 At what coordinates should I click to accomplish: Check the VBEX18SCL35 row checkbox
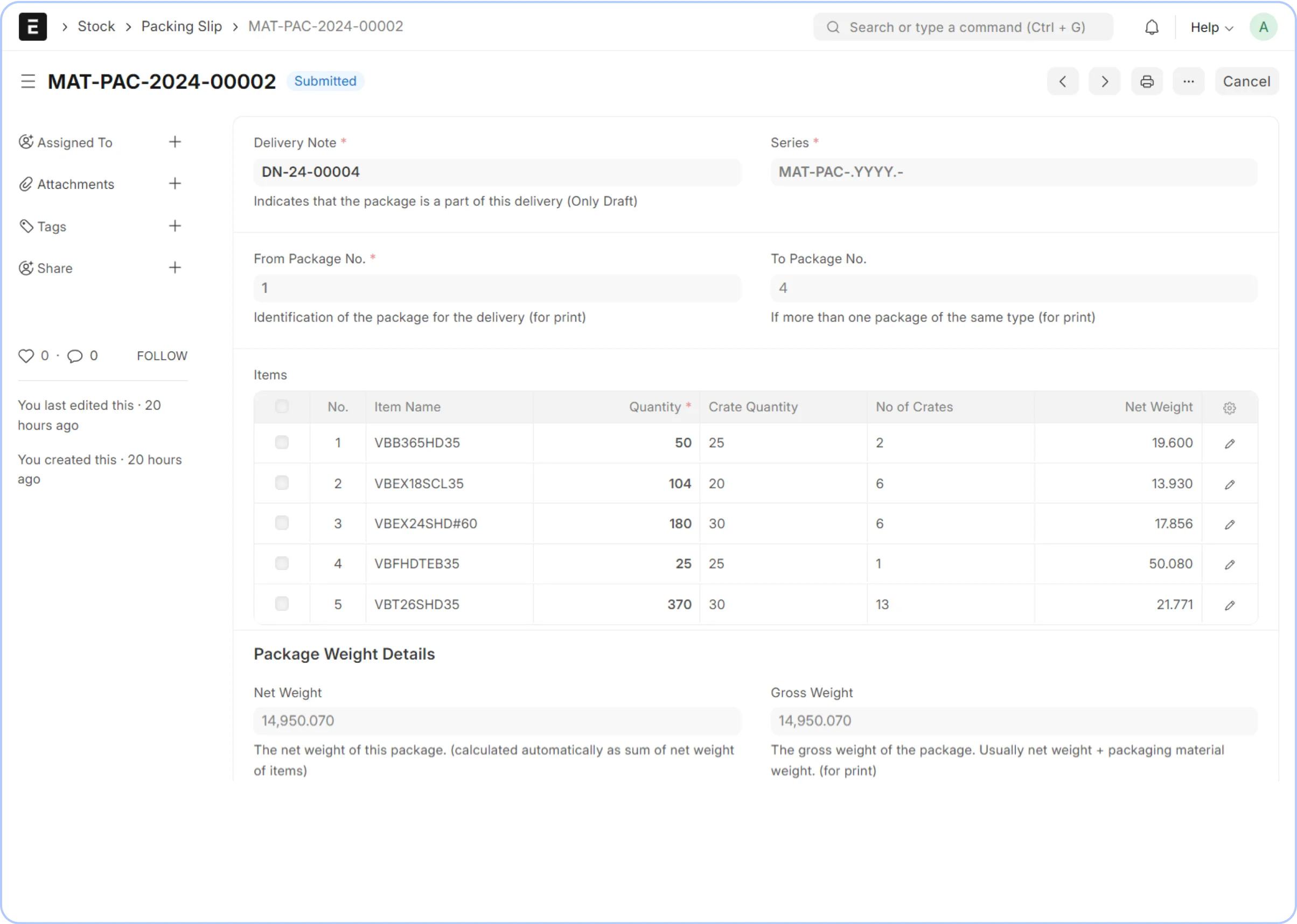click(282, 483)
